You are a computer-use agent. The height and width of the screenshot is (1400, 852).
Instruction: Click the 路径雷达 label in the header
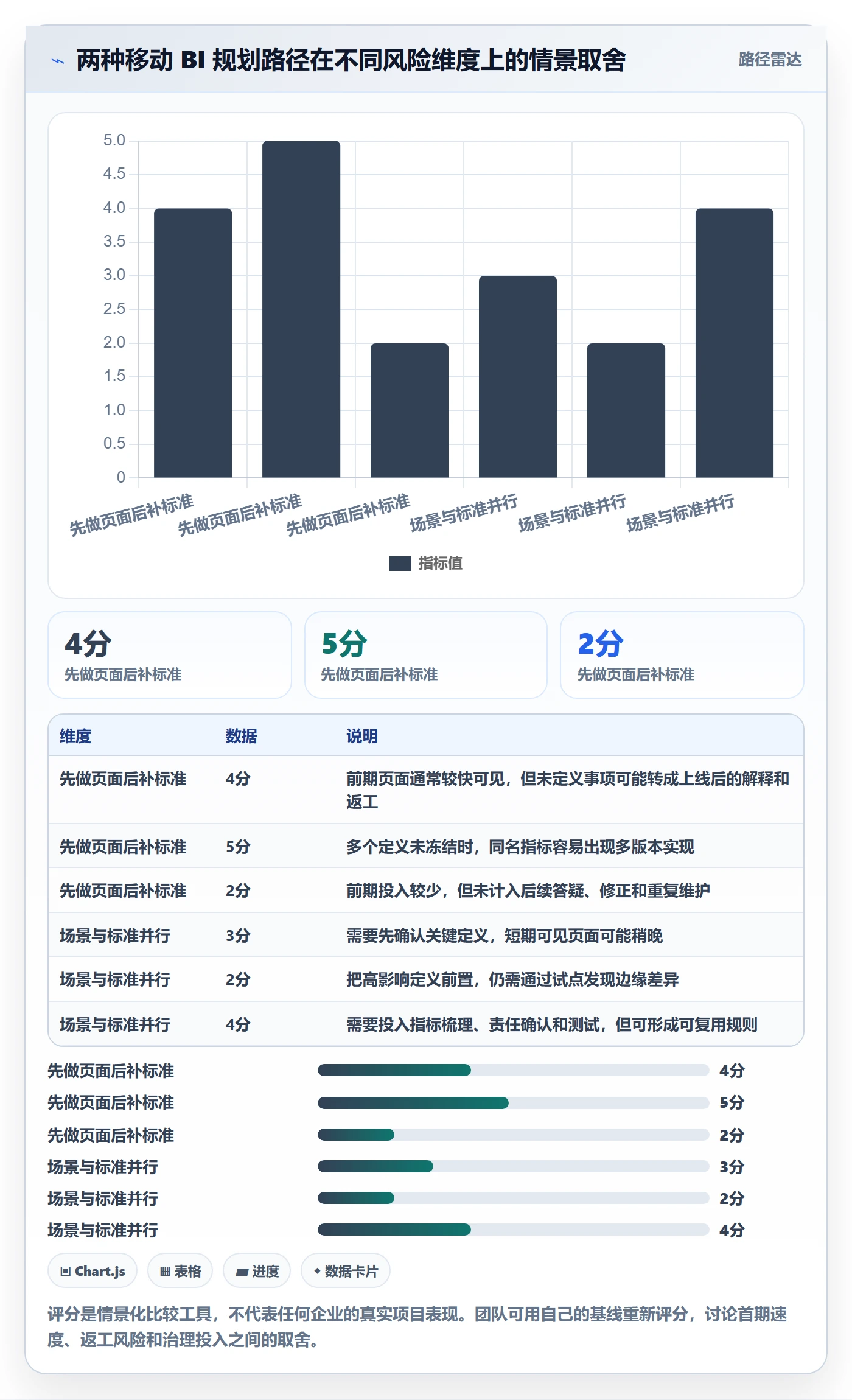pos(770,59)
